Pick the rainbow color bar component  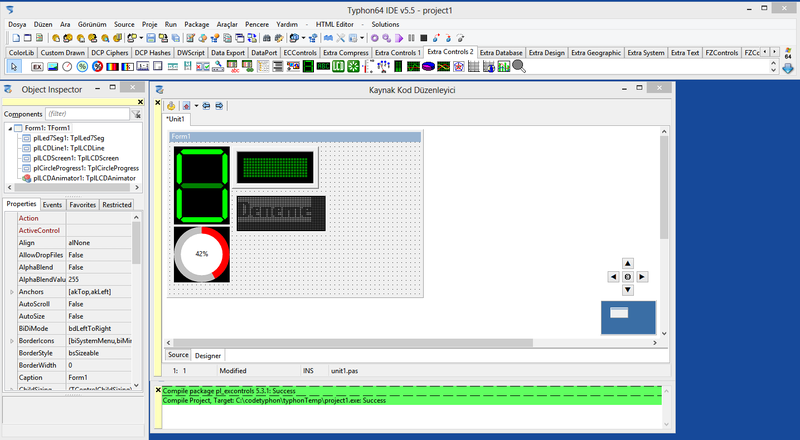pyautogui.click(x=112, y=66)
